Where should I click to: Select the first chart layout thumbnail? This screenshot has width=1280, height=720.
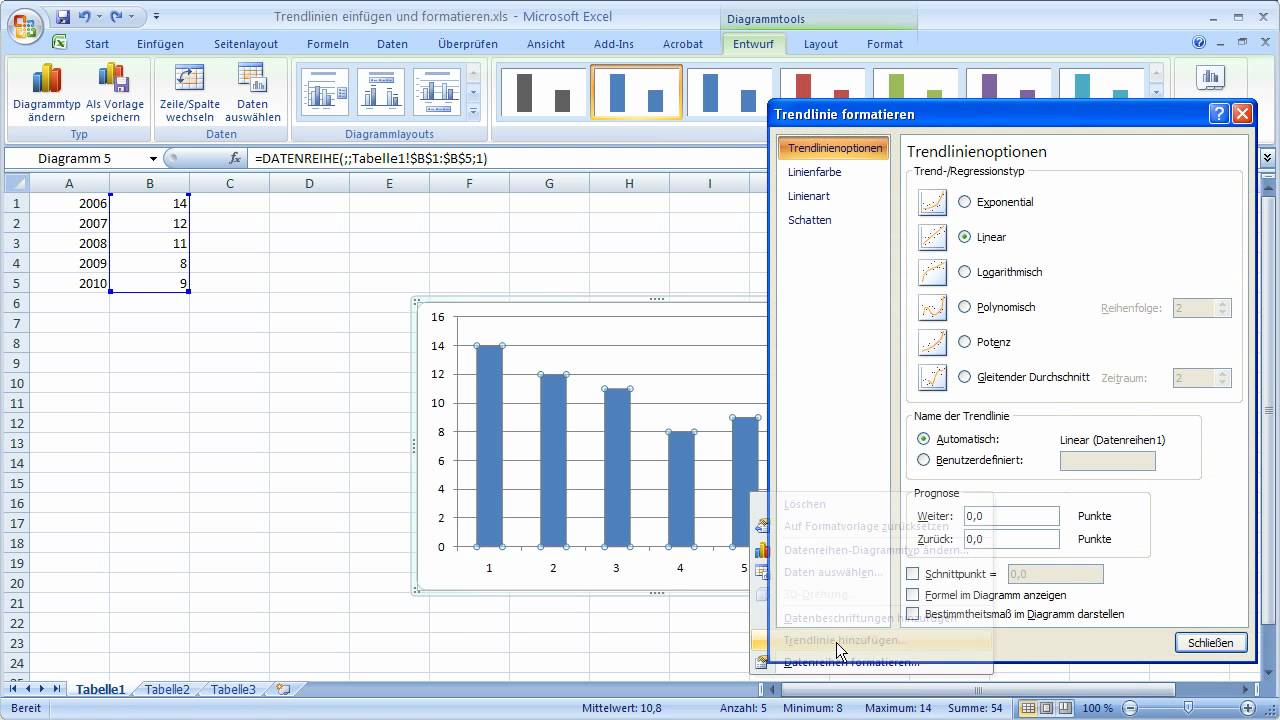pos(324,92)
